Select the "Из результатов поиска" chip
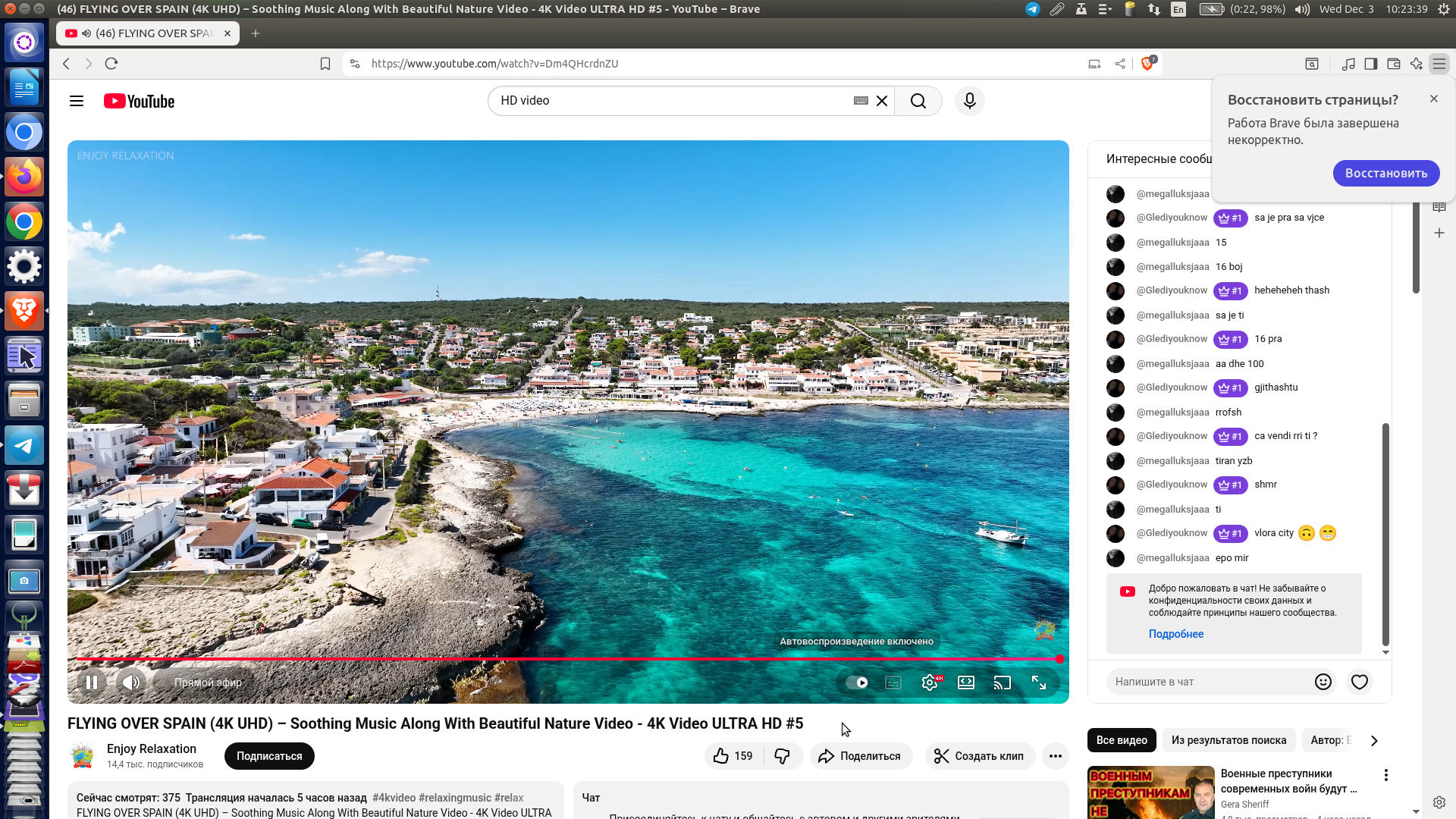 (1228, 740)
